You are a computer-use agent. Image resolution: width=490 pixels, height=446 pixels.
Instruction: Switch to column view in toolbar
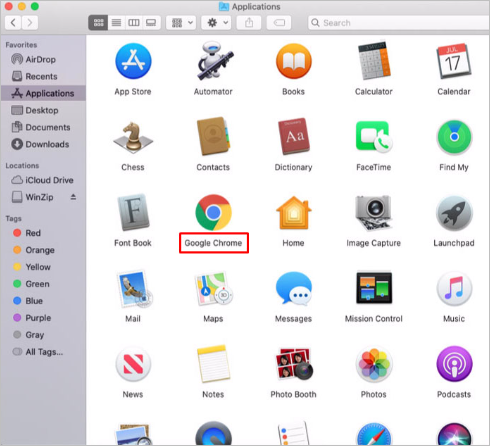(134, 23)
